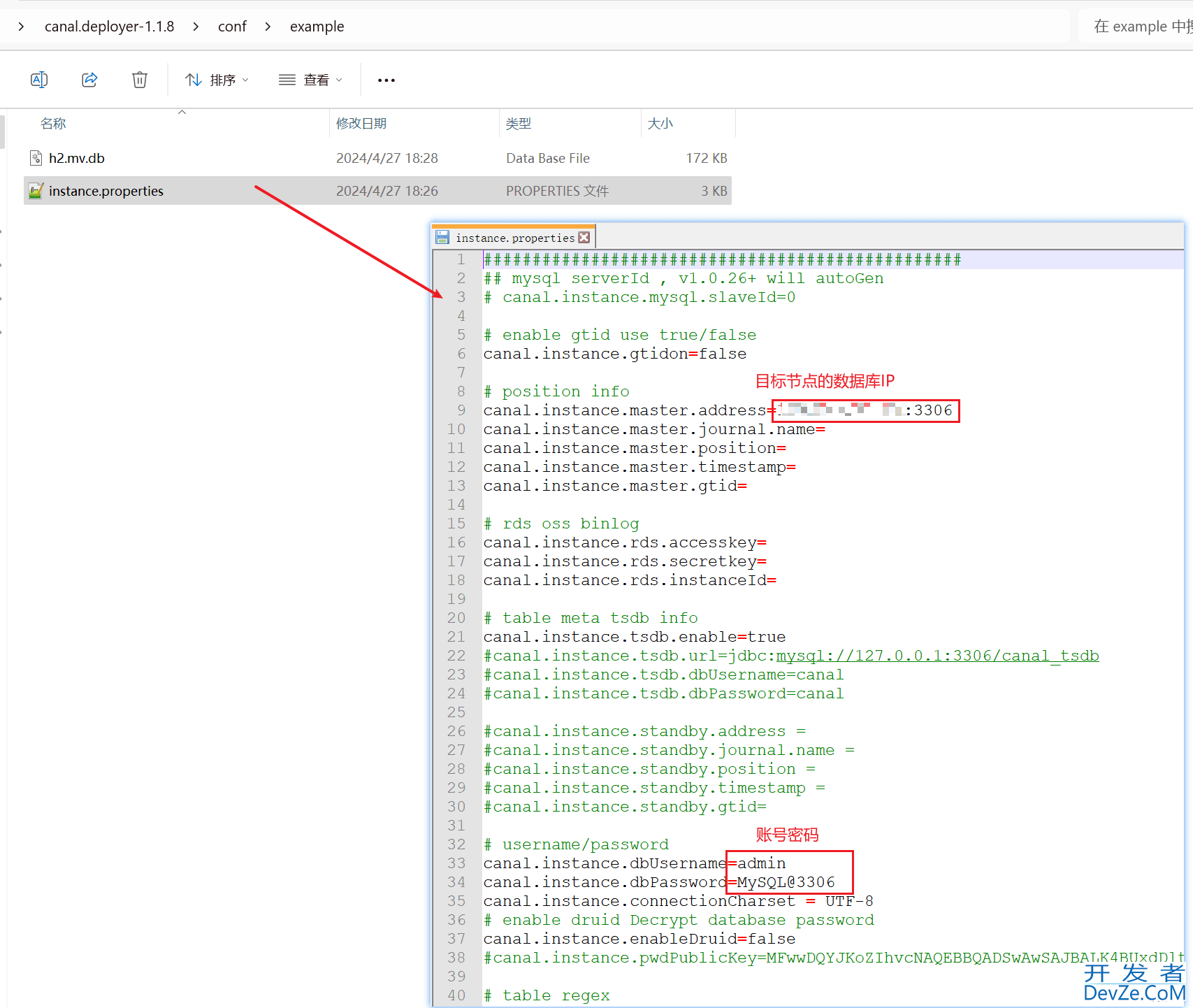1193x1008 pixels.
Task: Click line number 33 in editor gutter
Action: [456, 863]
